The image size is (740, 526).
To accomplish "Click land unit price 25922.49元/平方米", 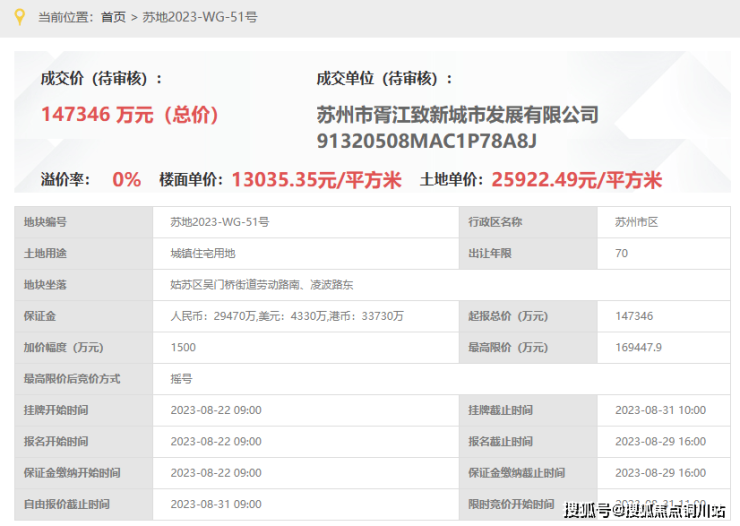I will 577,180.
